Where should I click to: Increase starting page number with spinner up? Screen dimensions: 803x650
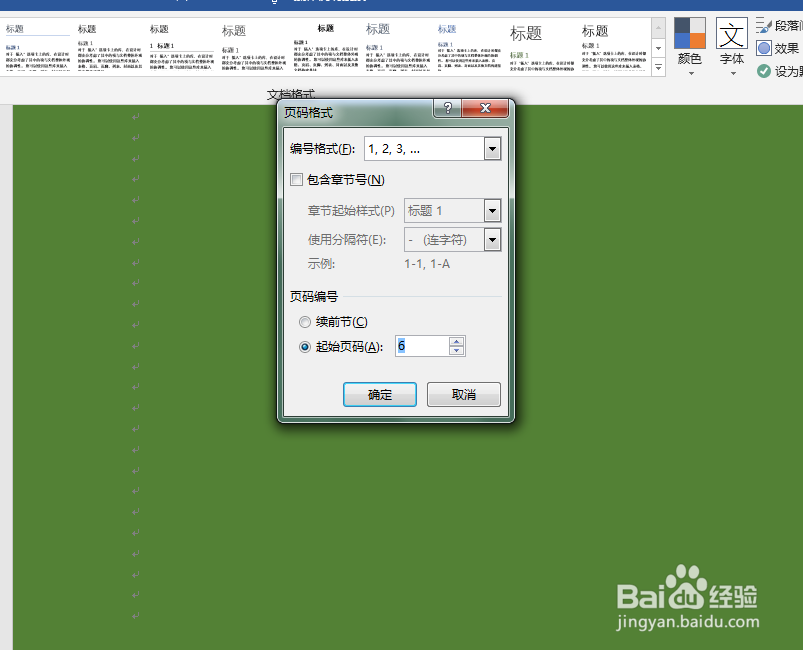[457, 341]
